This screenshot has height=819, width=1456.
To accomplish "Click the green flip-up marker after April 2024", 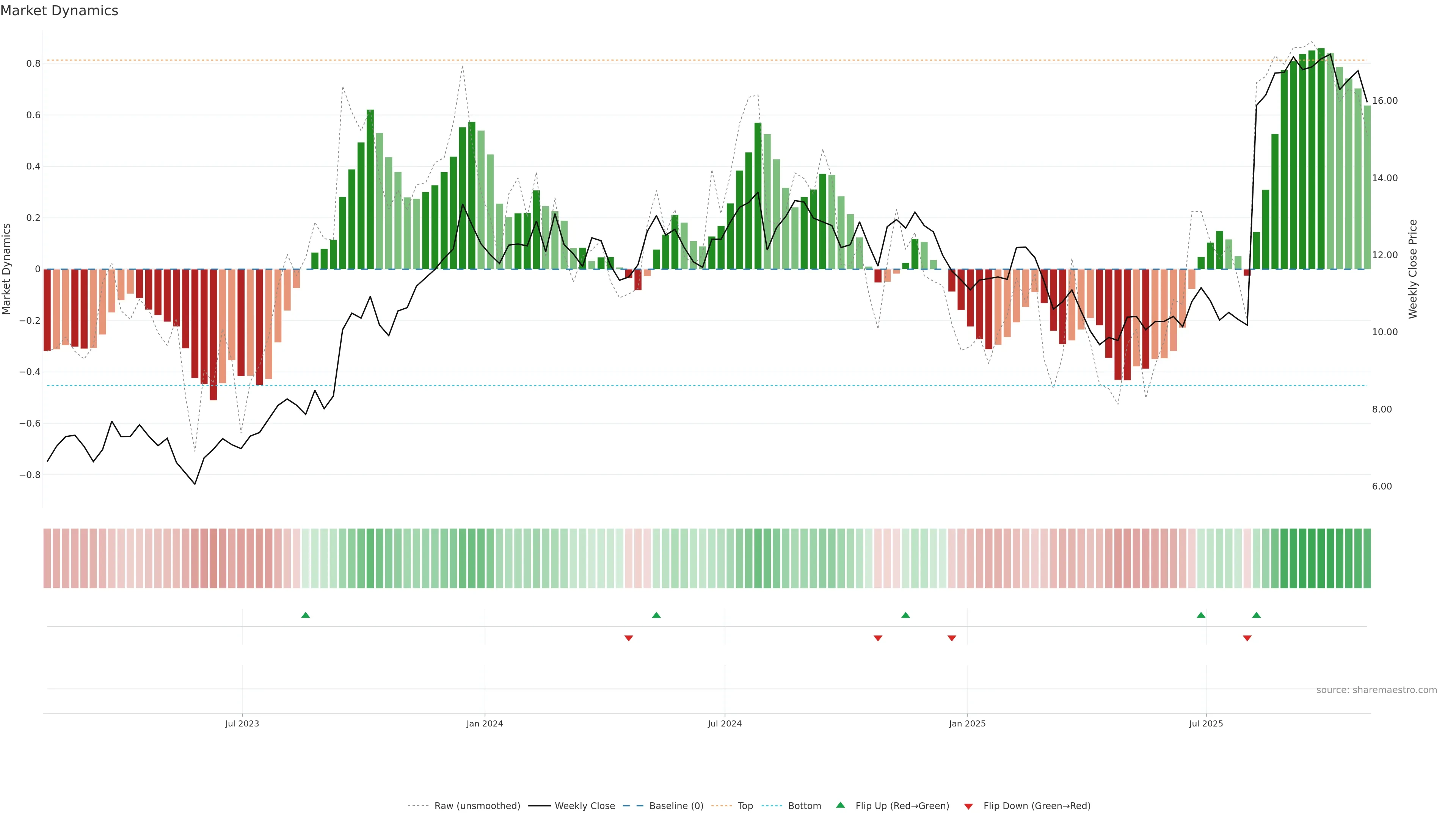I will point(656,615).
